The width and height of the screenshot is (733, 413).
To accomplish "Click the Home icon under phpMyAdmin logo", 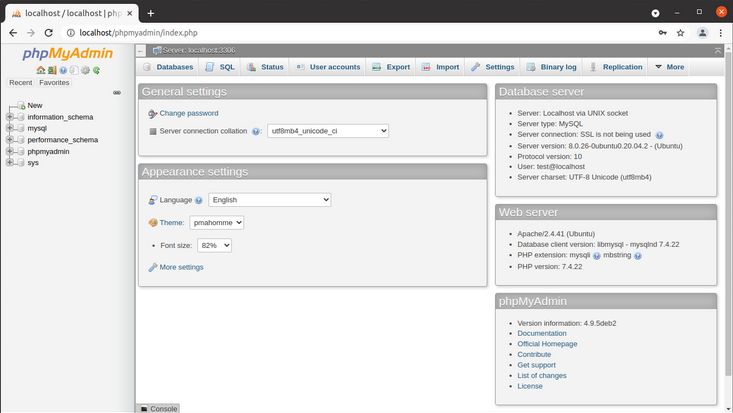I will (x=41, y=70).
